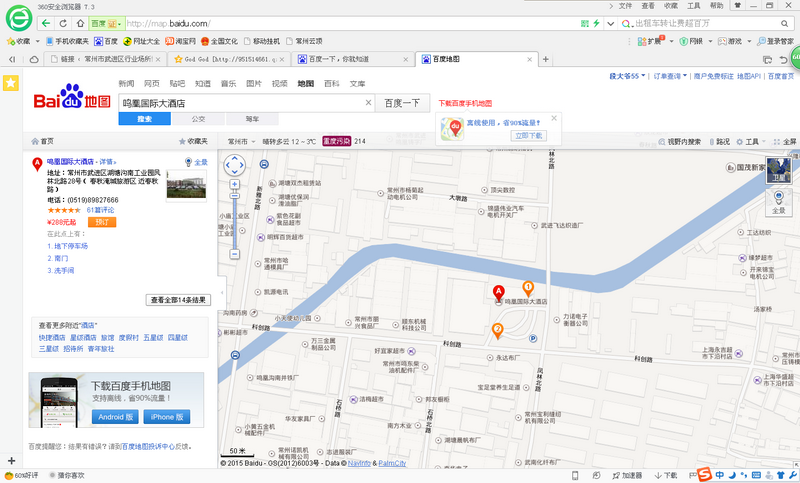The image size is (800, 483).
Task: Open the 文件 browser menu
Action: point(625,6)
